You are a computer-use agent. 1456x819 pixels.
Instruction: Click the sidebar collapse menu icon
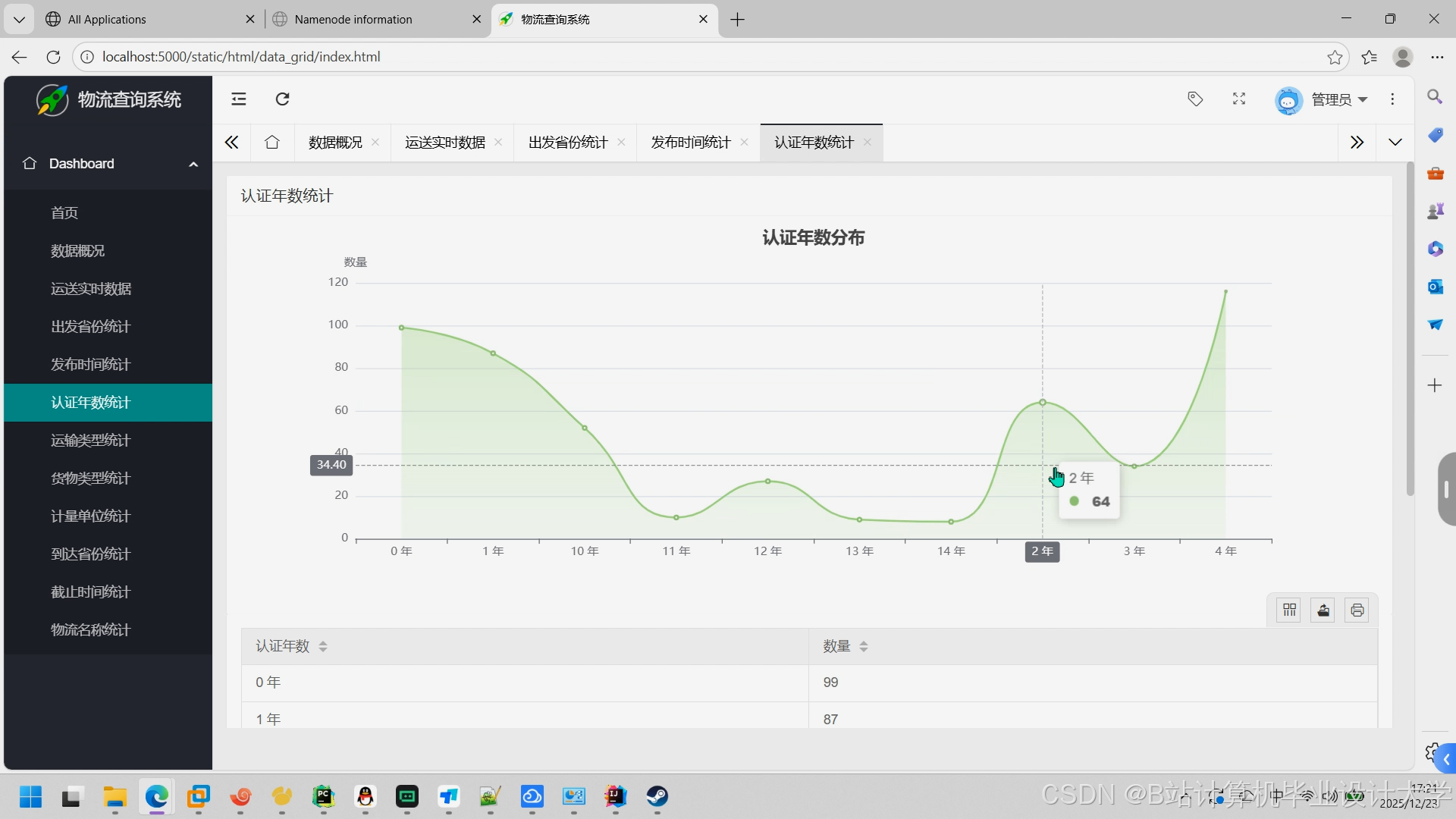(x=239, y=99)
